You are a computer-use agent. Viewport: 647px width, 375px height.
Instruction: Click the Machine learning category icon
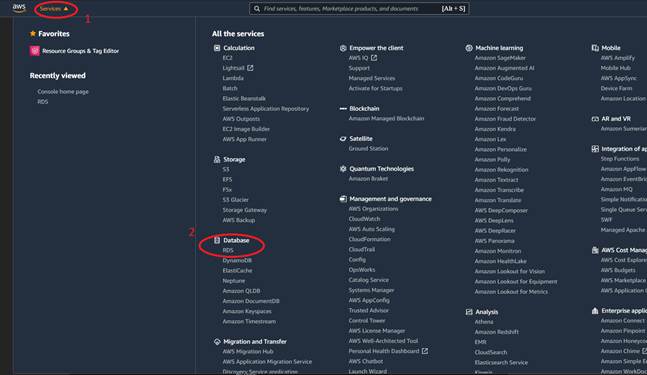tap(469, 48)
